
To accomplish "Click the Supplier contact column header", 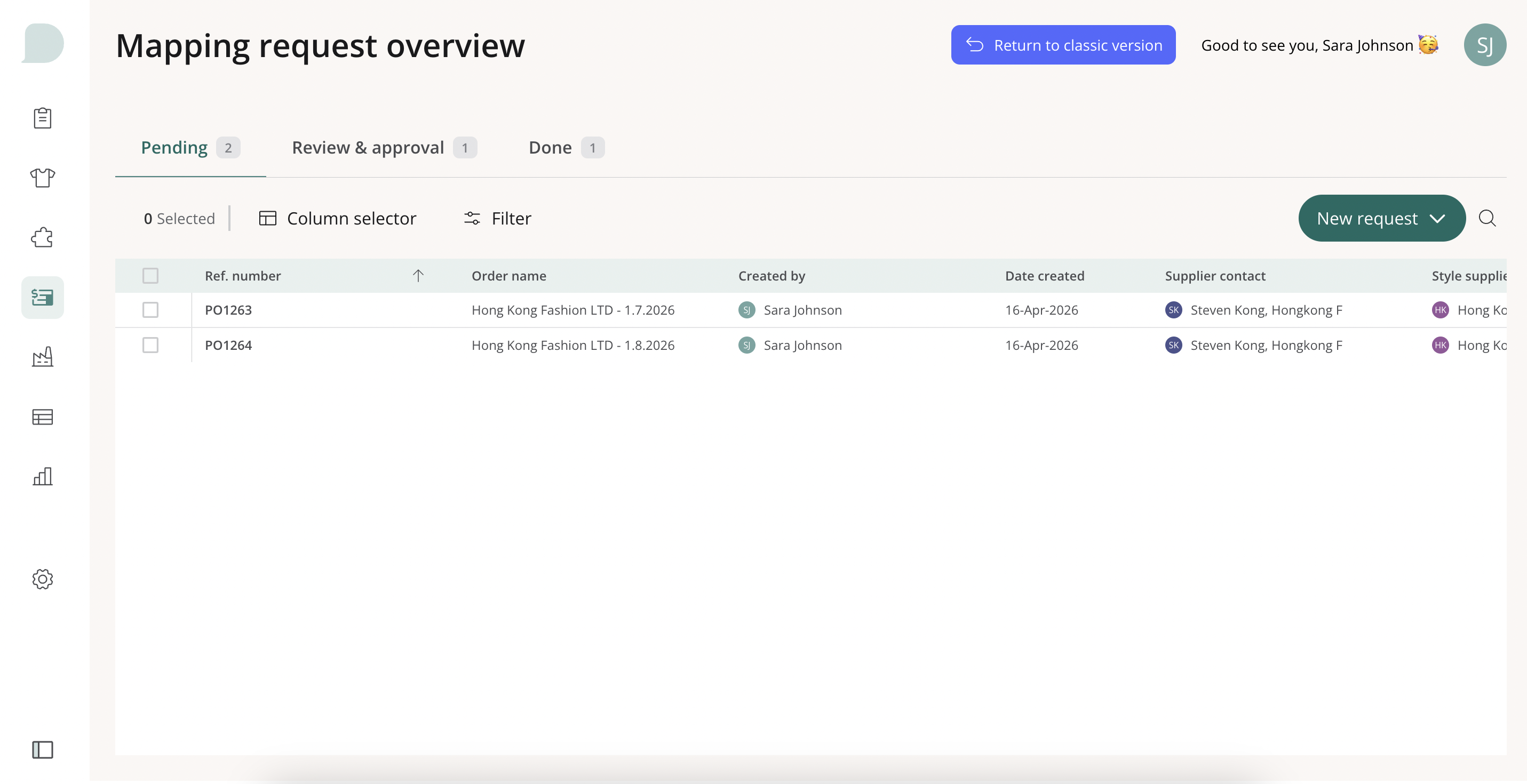I will [x=1215, y=276].
